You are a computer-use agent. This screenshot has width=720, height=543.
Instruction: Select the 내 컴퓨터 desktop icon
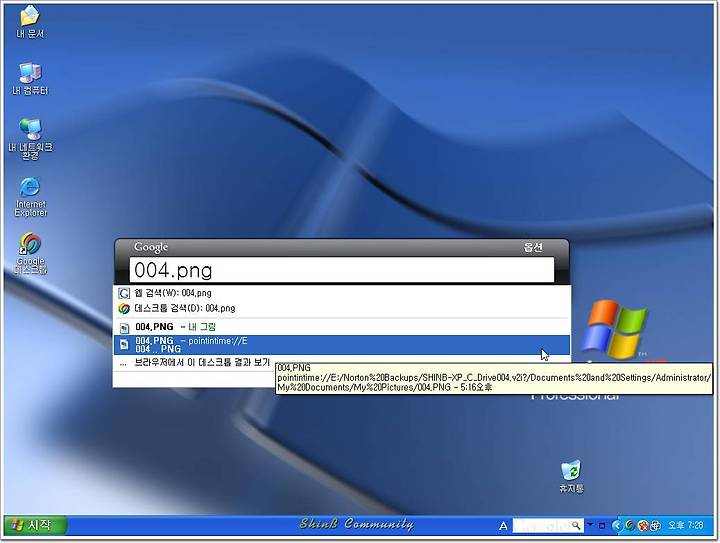tap(30, 79)
